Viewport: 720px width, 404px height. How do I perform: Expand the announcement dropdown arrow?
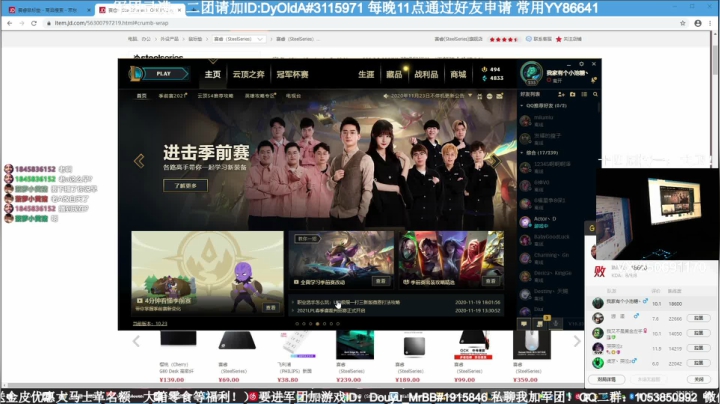pos(470,95)
